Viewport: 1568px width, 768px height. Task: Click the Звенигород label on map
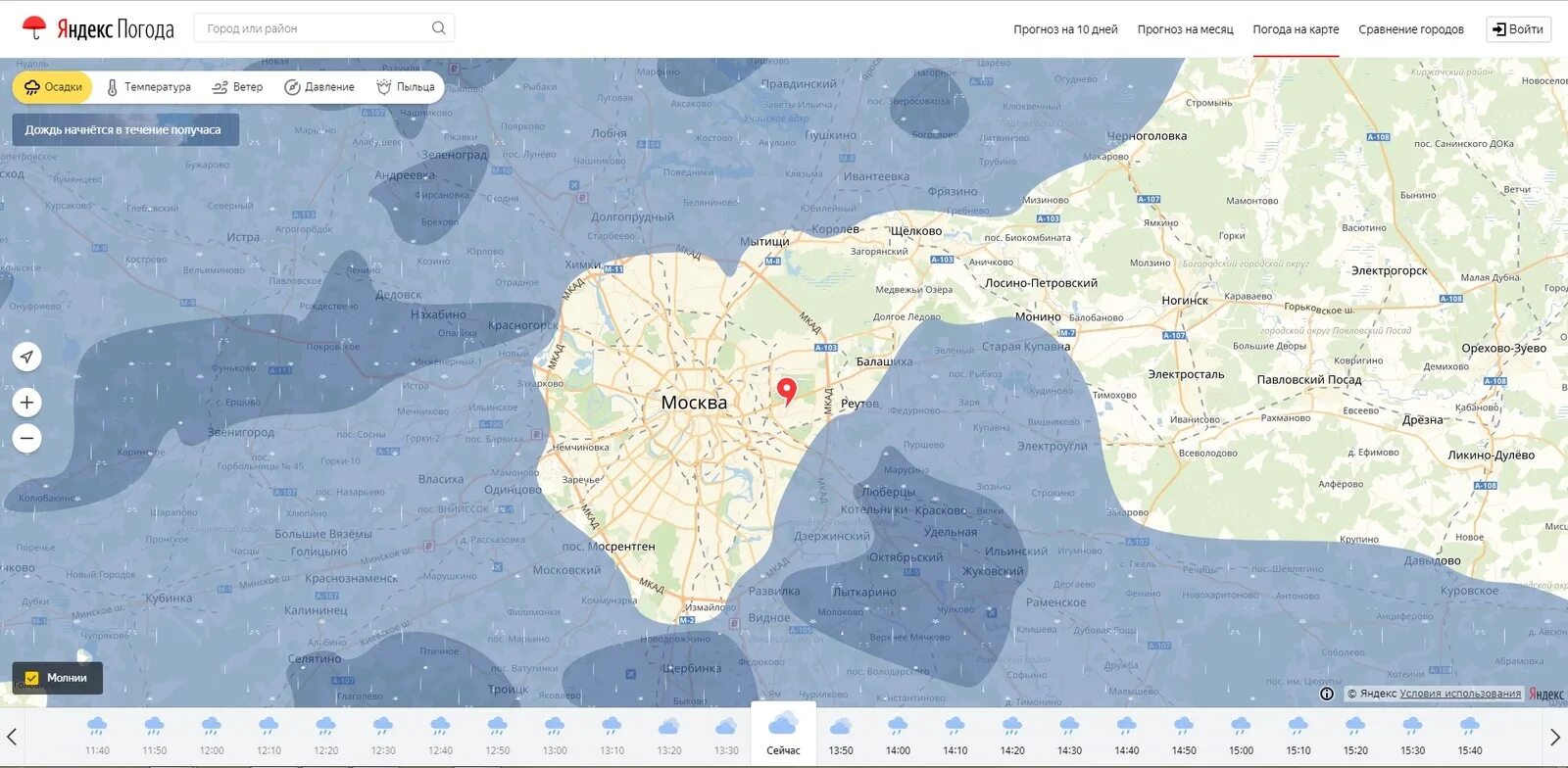[241, 432]
